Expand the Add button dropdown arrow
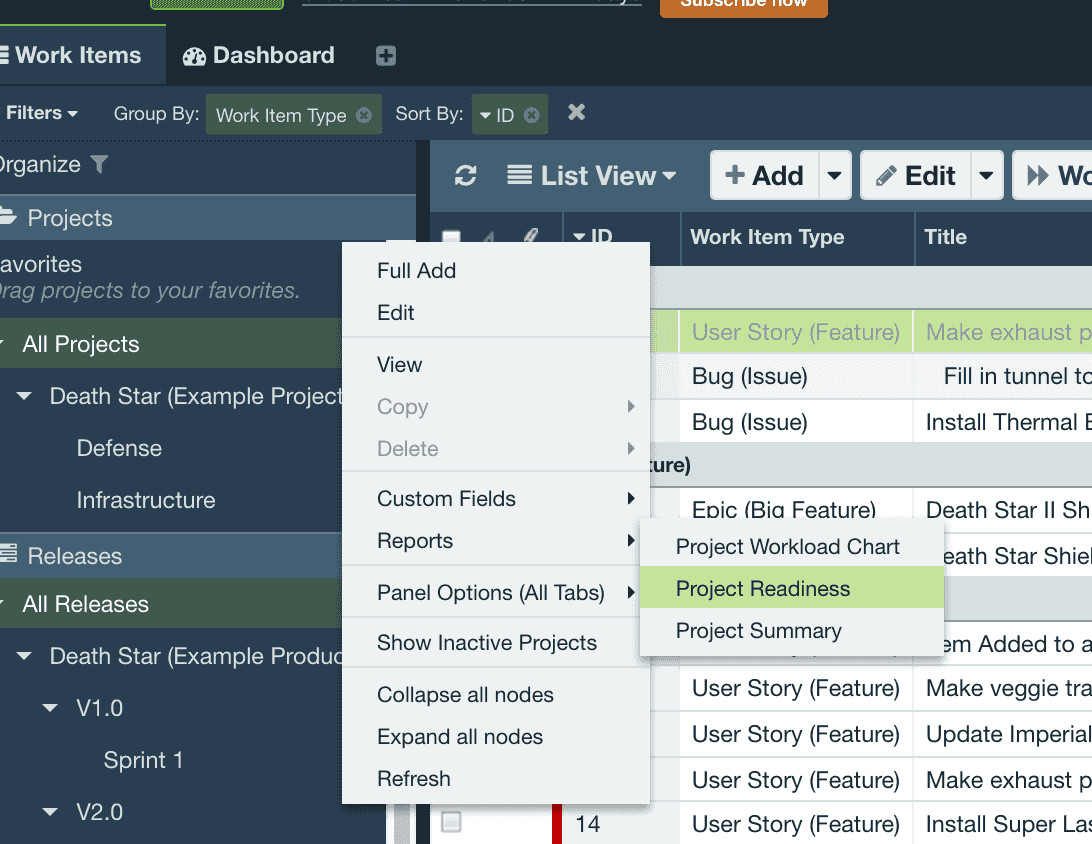Screen dimensions: 1092x844 [x=834, y=176]
